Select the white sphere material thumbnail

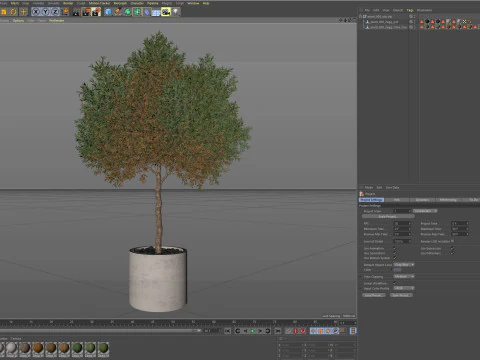point(12,349)
